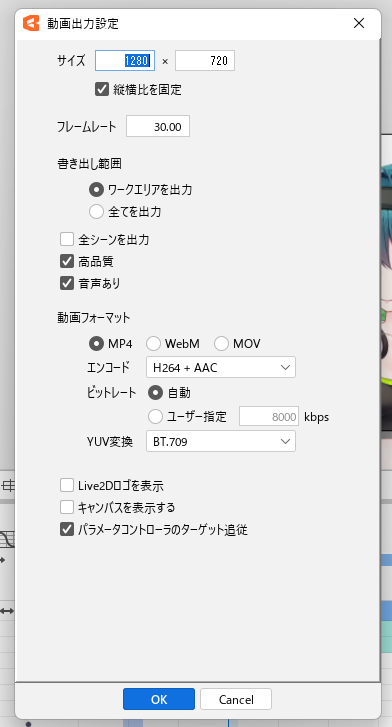Select the WebM format radio button
Viewport: 392px width, 727px height.
(154, 344)
